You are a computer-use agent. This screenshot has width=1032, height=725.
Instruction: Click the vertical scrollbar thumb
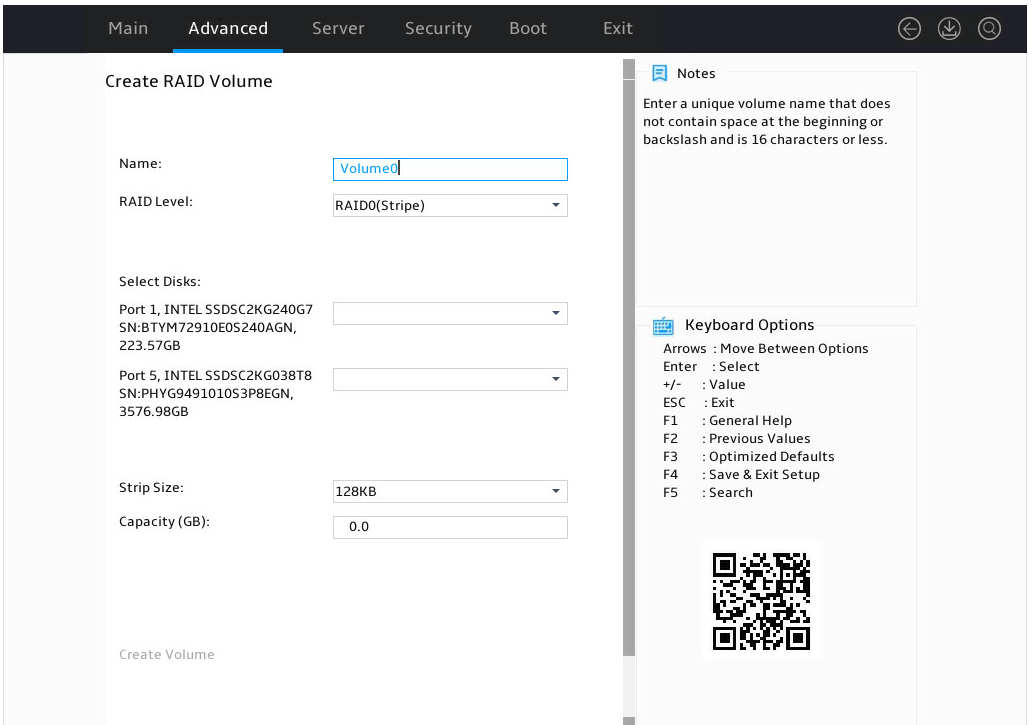pos(629,367)
